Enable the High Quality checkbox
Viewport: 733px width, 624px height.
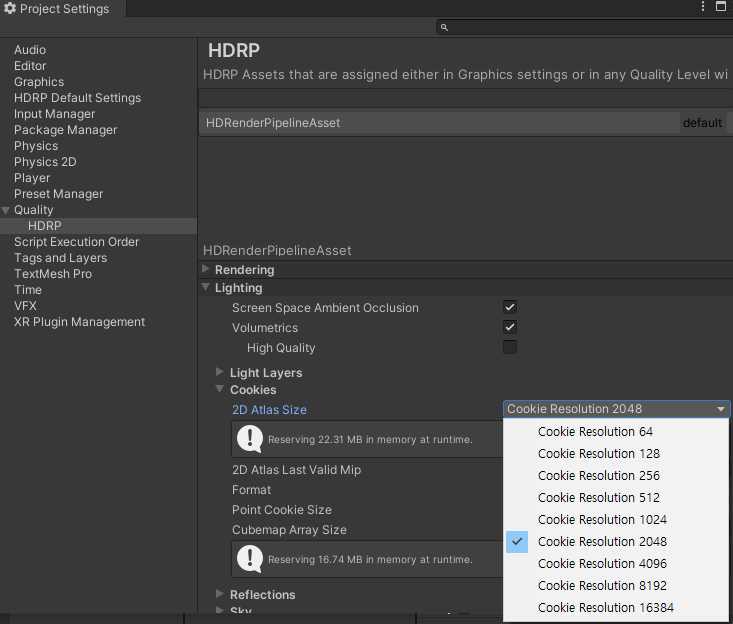(x=510, y=347)
